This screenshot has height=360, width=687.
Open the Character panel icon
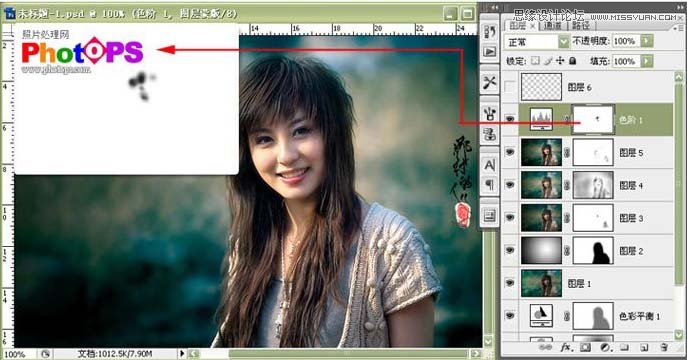489,165
